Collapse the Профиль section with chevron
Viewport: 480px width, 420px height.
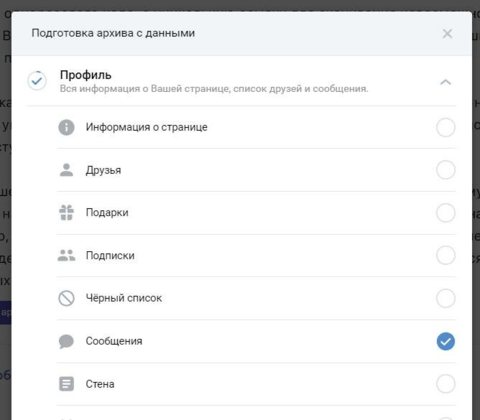(x=446, y=82)
